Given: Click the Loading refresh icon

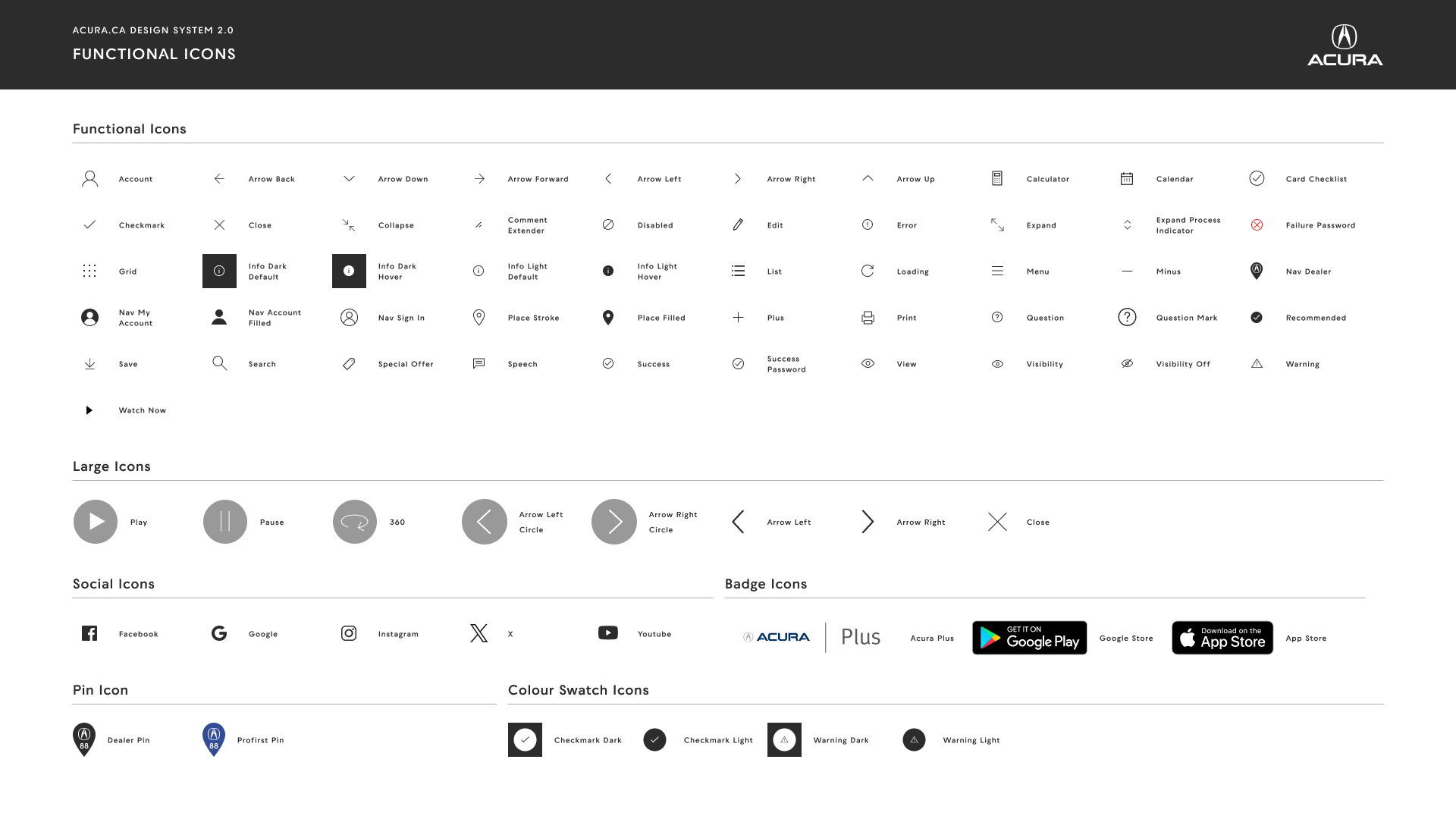Looking at the screenshot, I should point(868,271).
